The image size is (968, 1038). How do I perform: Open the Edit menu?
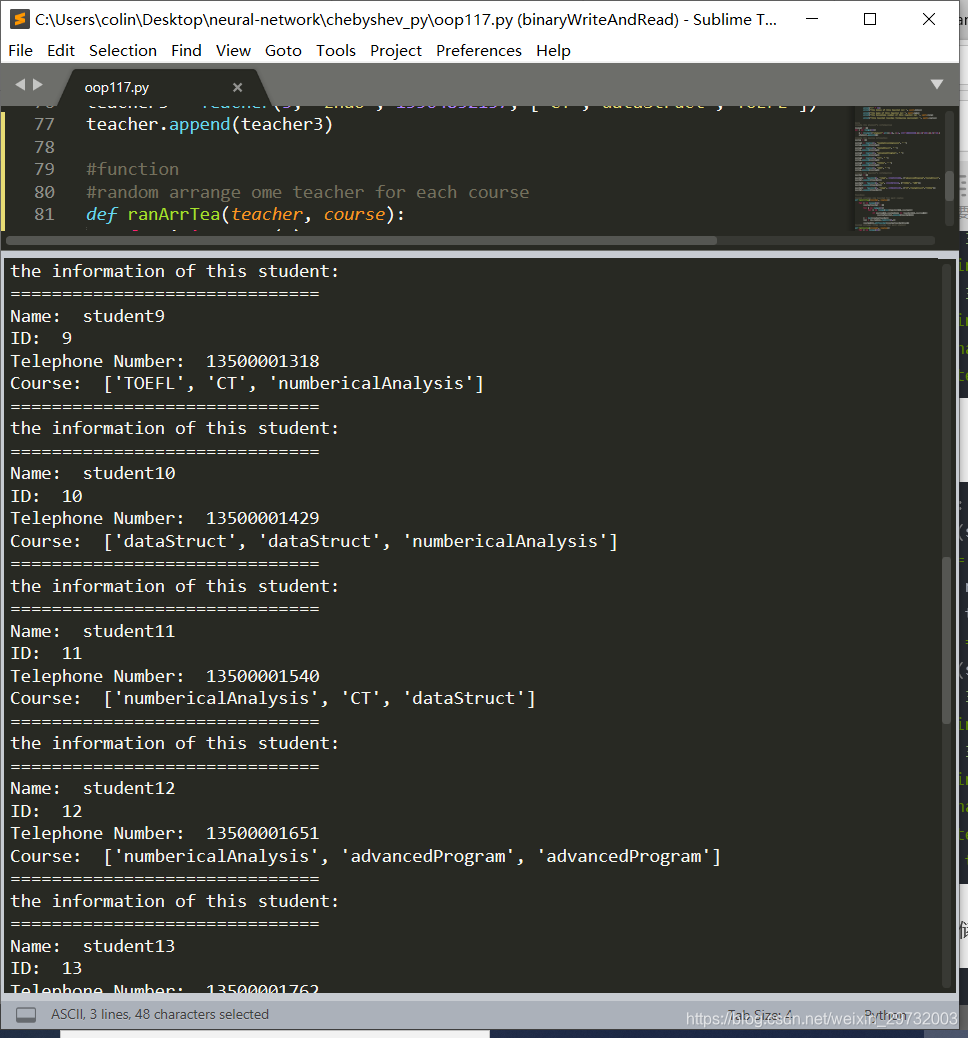(x=61, y=50)
